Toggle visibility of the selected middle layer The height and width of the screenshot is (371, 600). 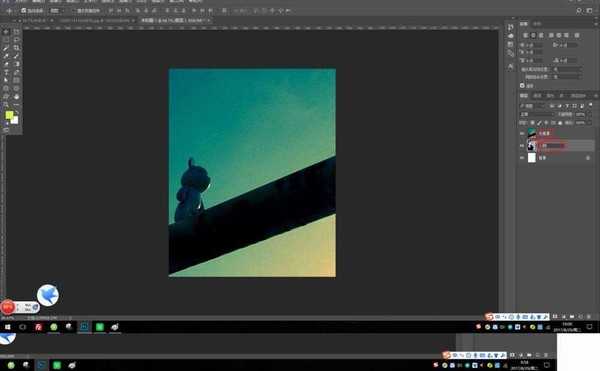point(522,145)
